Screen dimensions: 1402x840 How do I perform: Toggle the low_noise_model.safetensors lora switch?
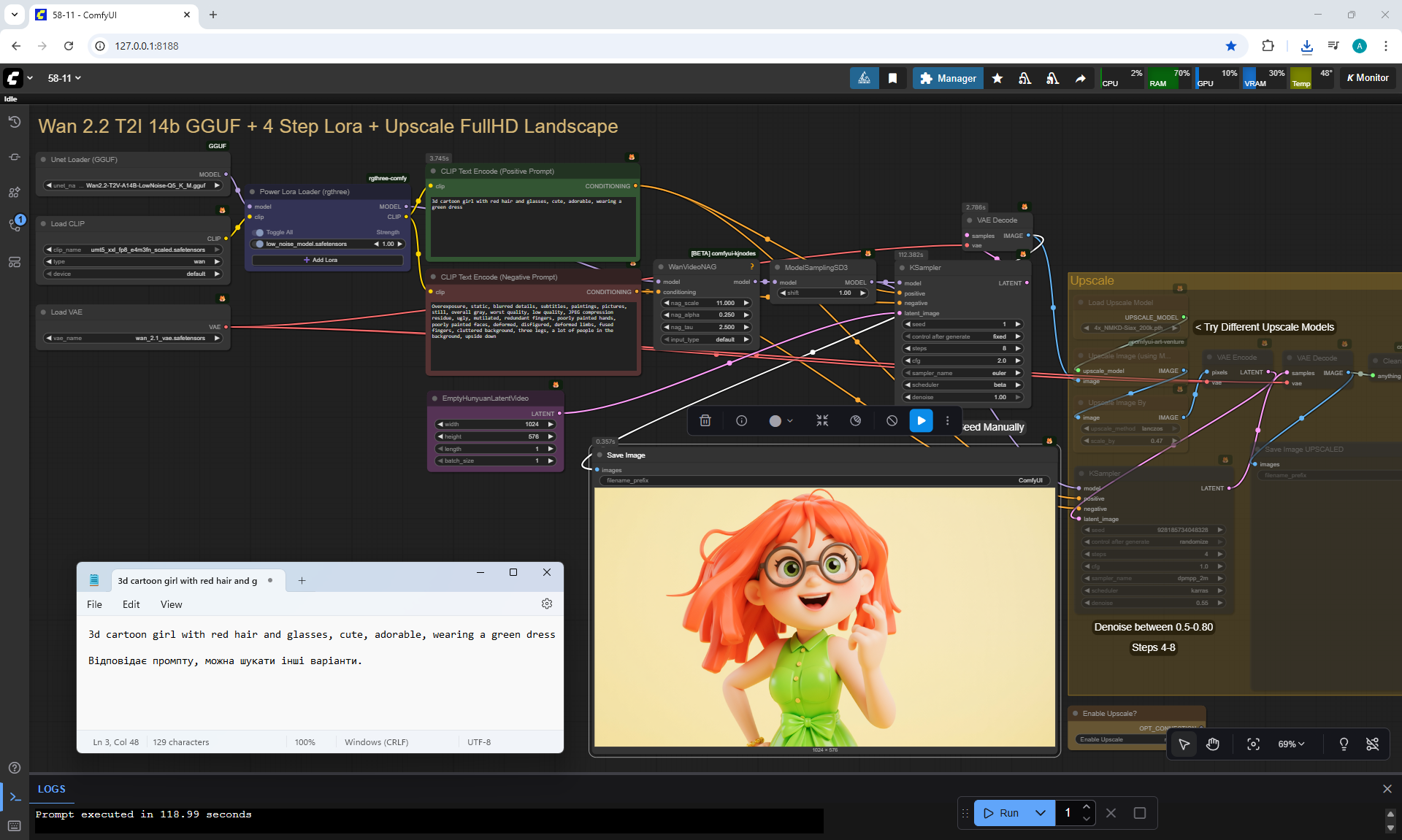click(259, 244)
